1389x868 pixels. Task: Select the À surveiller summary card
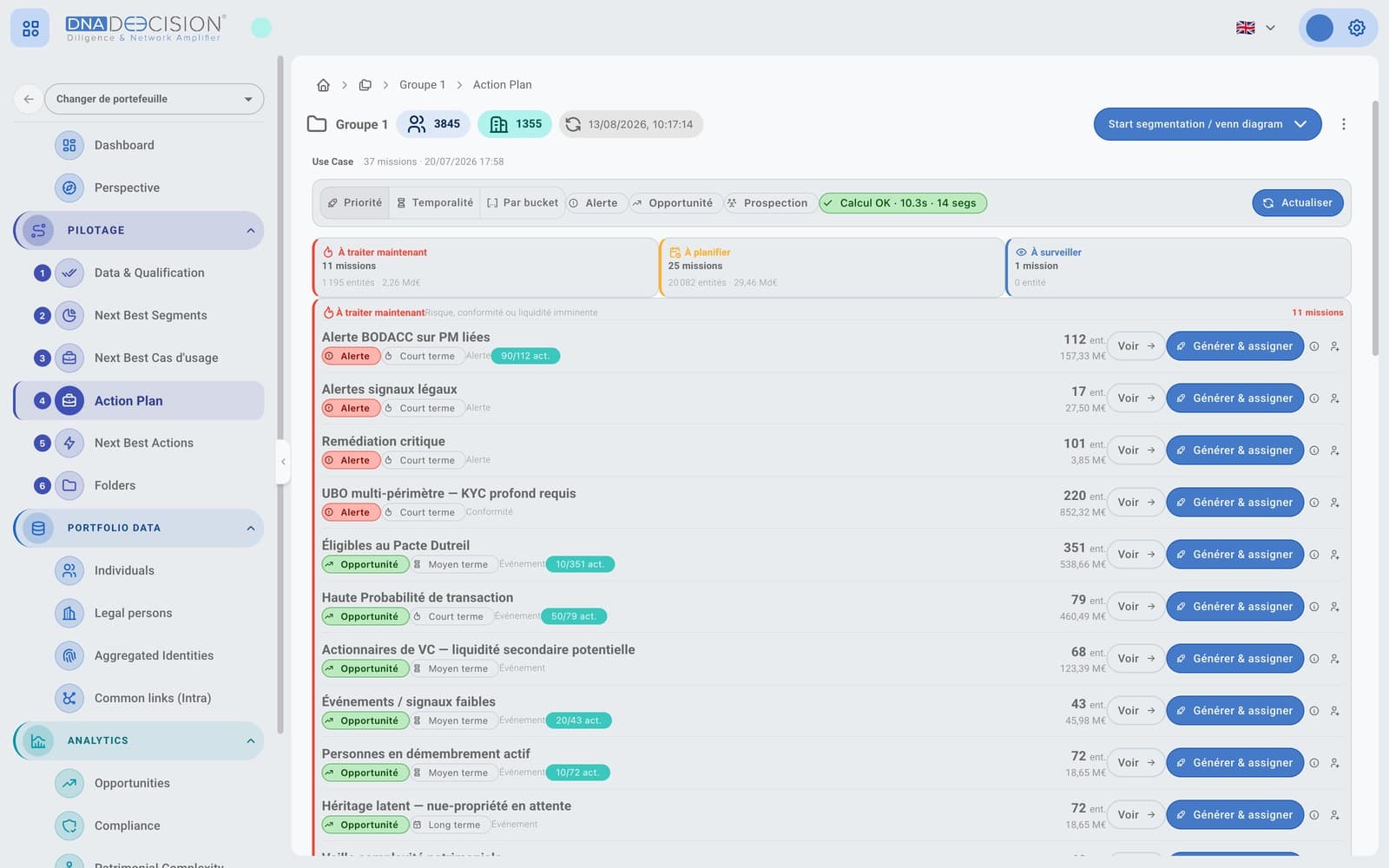[1178, 267]
